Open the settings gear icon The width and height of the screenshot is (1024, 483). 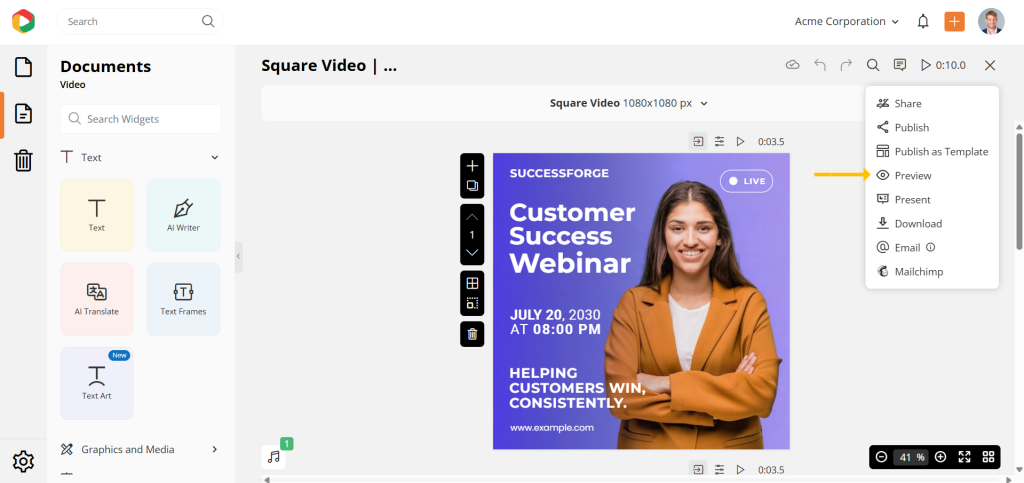23,461
